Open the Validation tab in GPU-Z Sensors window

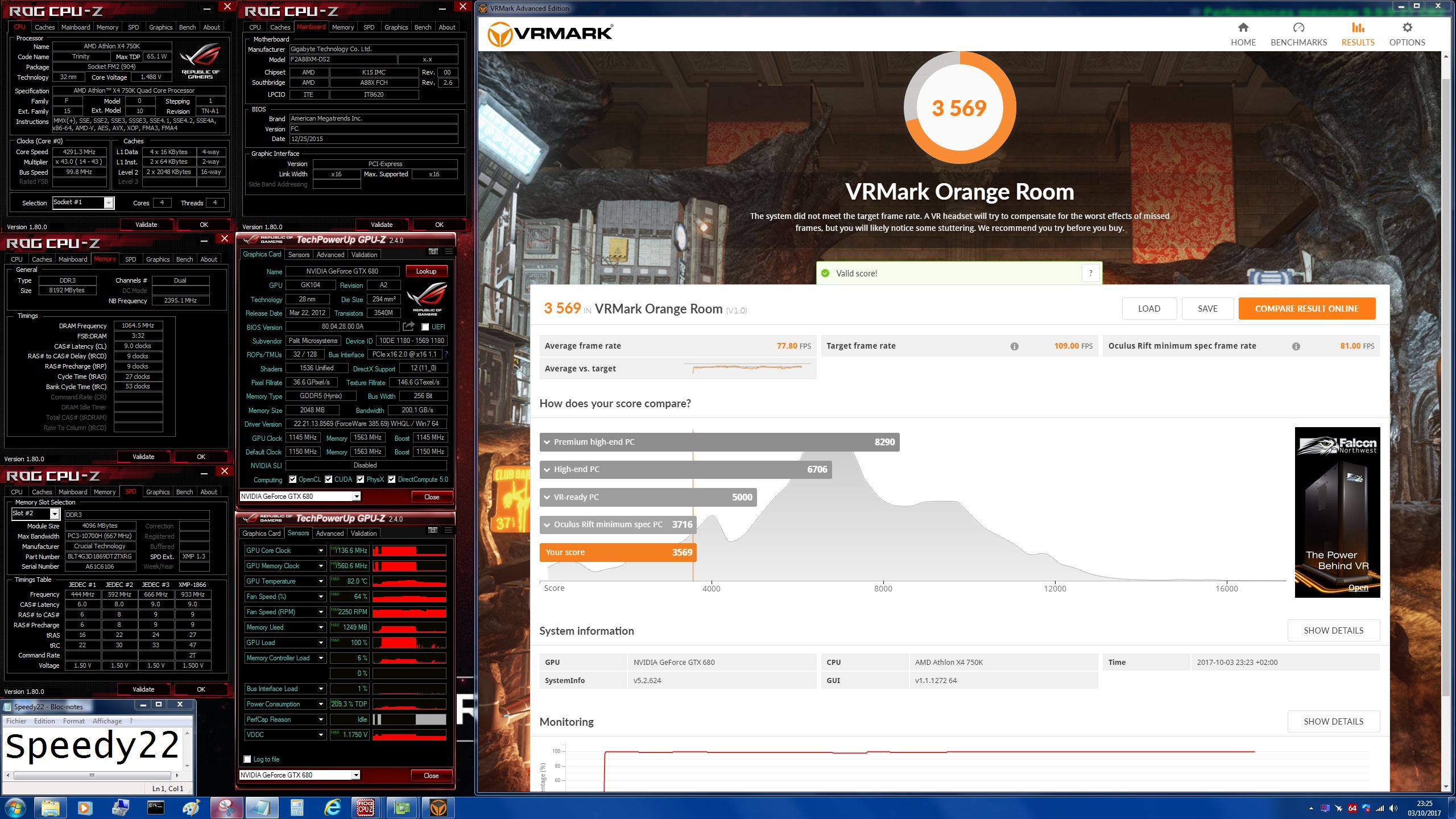coord(363,533)
